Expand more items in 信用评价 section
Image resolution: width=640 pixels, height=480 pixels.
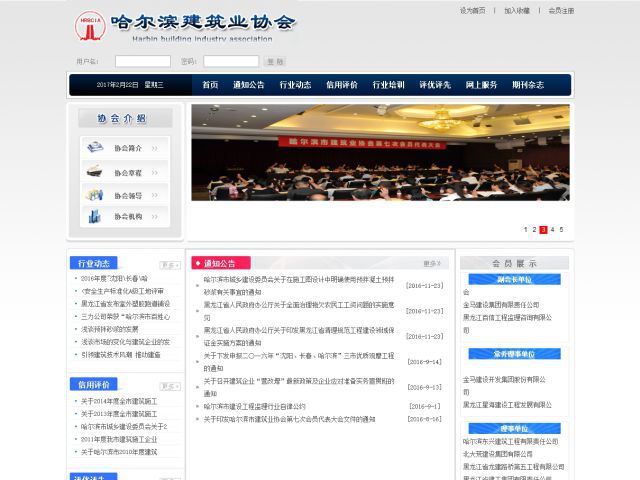168,385
